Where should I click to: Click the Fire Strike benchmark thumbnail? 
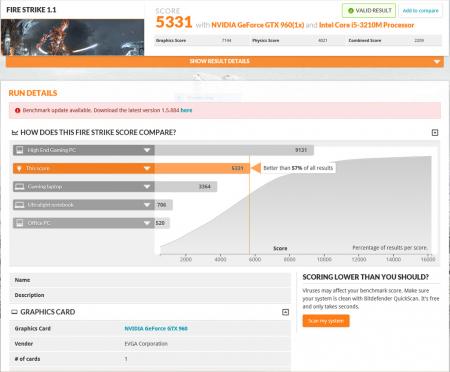pyautogui.click(x=72, y=37)
